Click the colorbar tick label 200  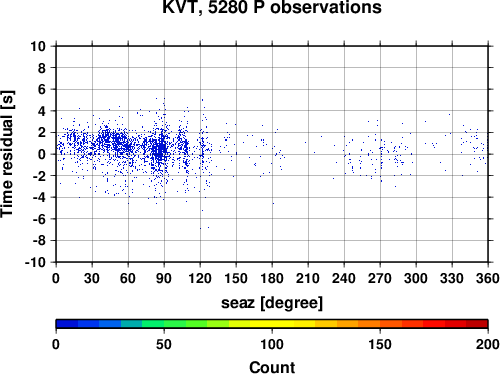[487, 344]
